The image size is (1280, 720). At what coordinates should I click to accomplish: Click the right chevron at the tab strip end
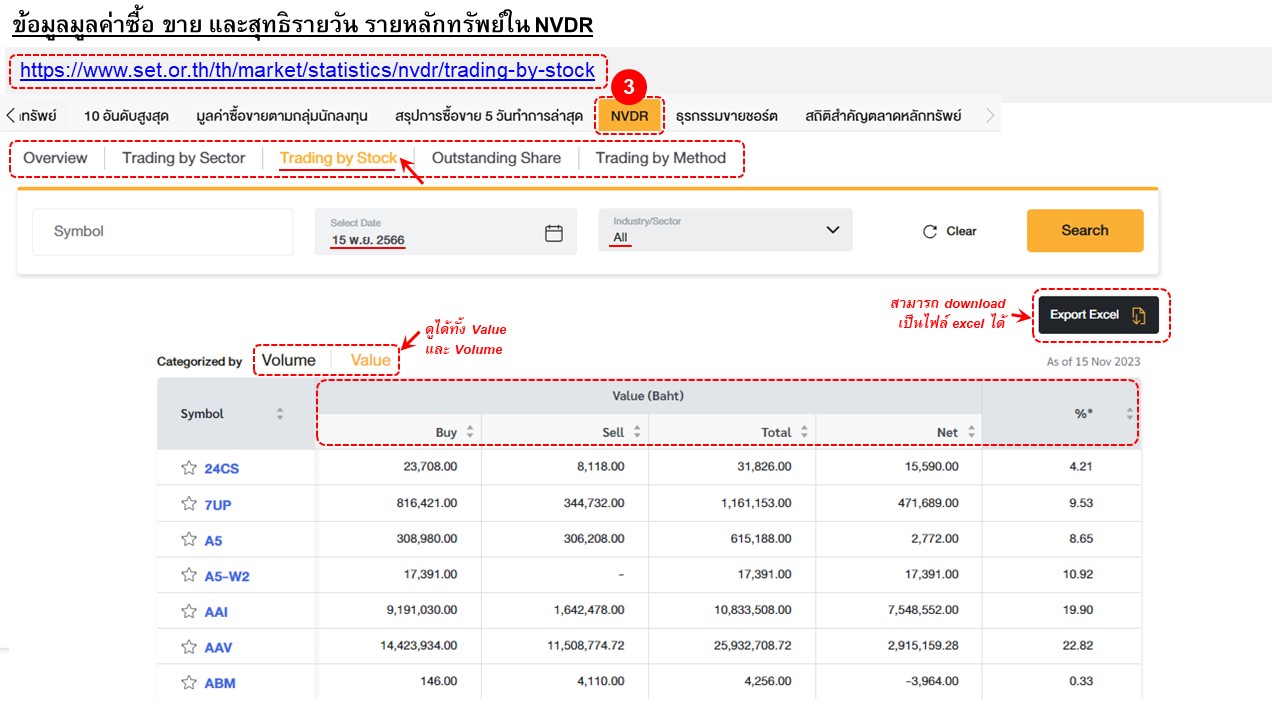point(989,114)
